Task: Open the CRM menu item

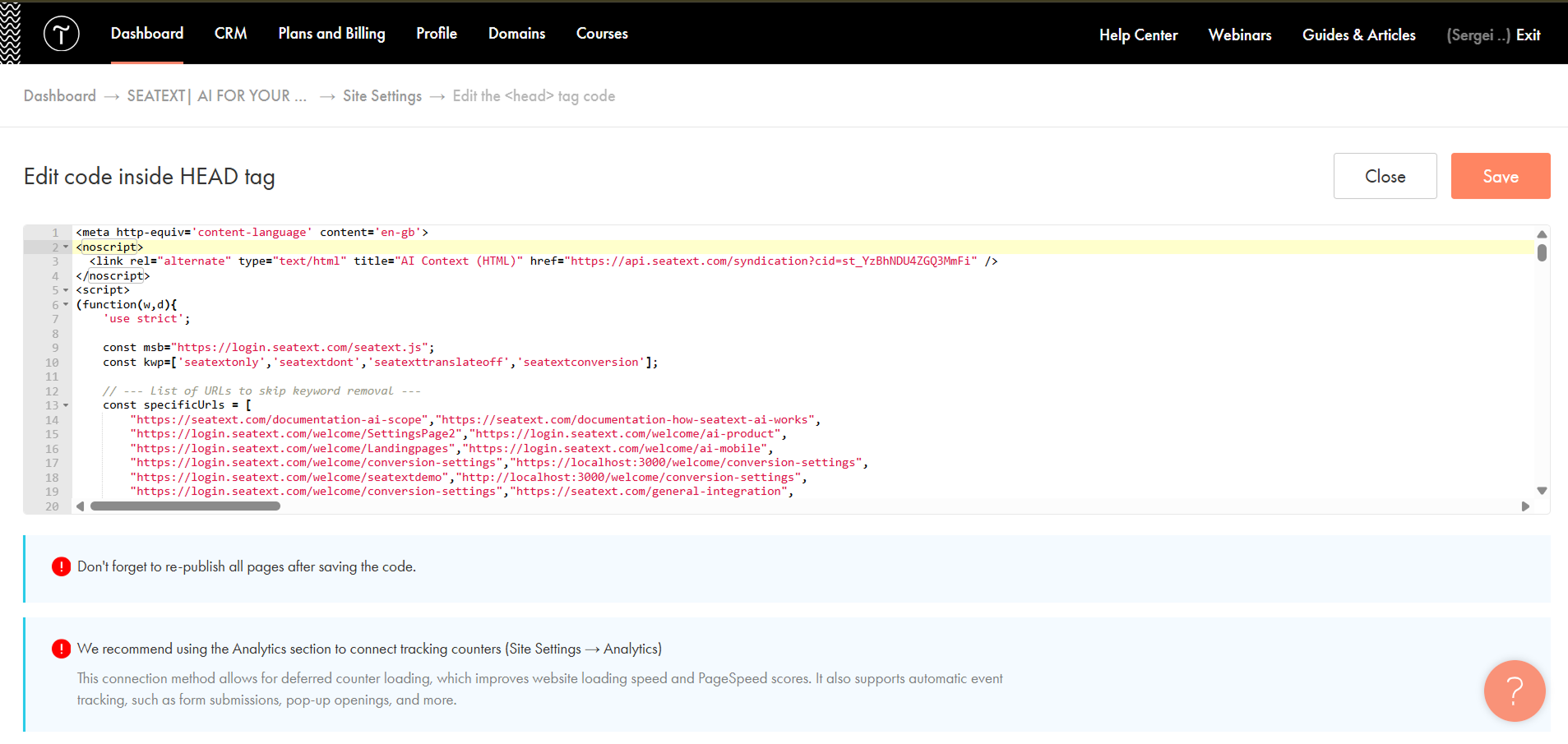Action: tap(230, 34)
